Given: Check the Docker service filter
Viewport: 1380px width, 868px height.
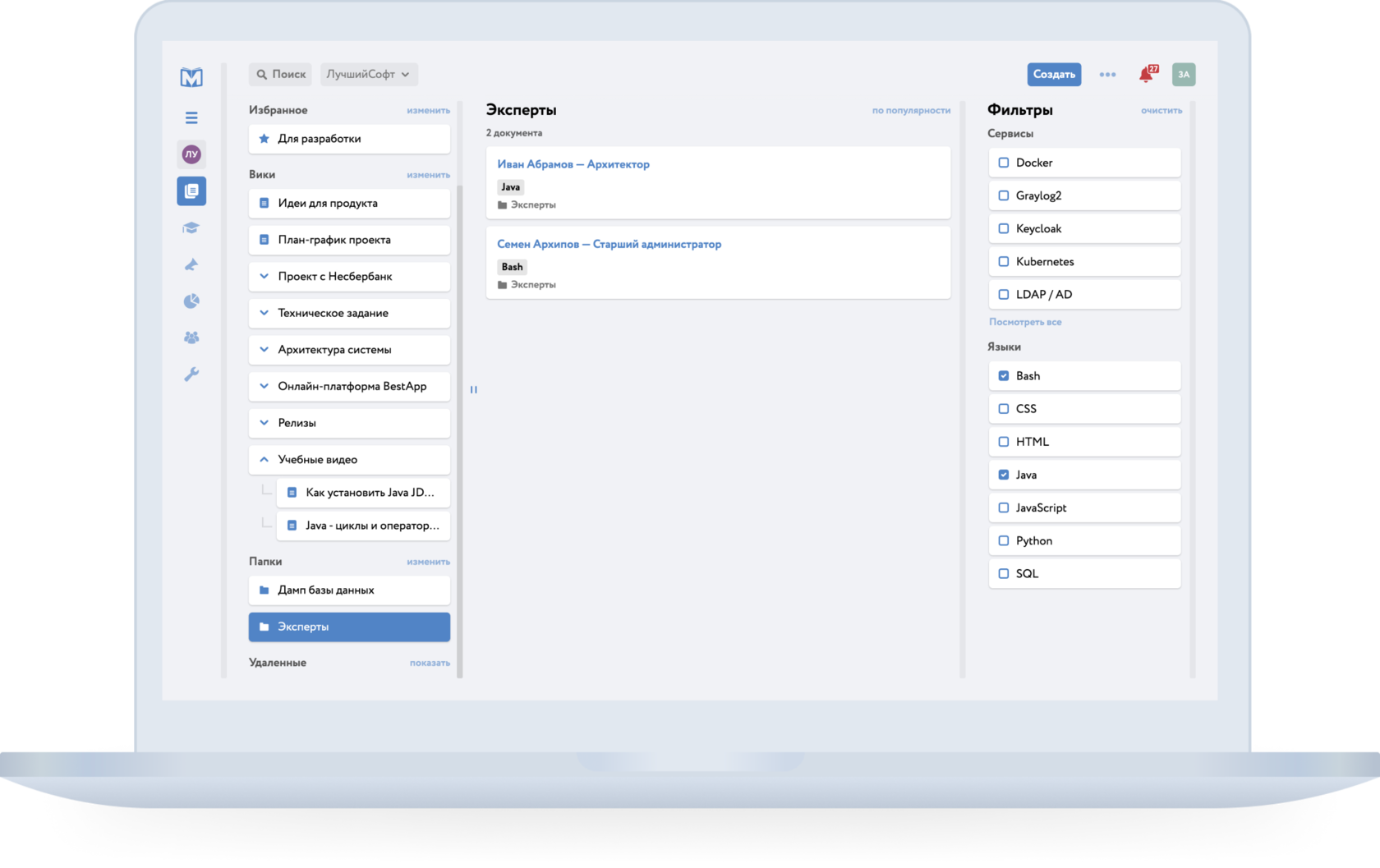Looking at the screenshot, I should click(x=1003, y=163).
